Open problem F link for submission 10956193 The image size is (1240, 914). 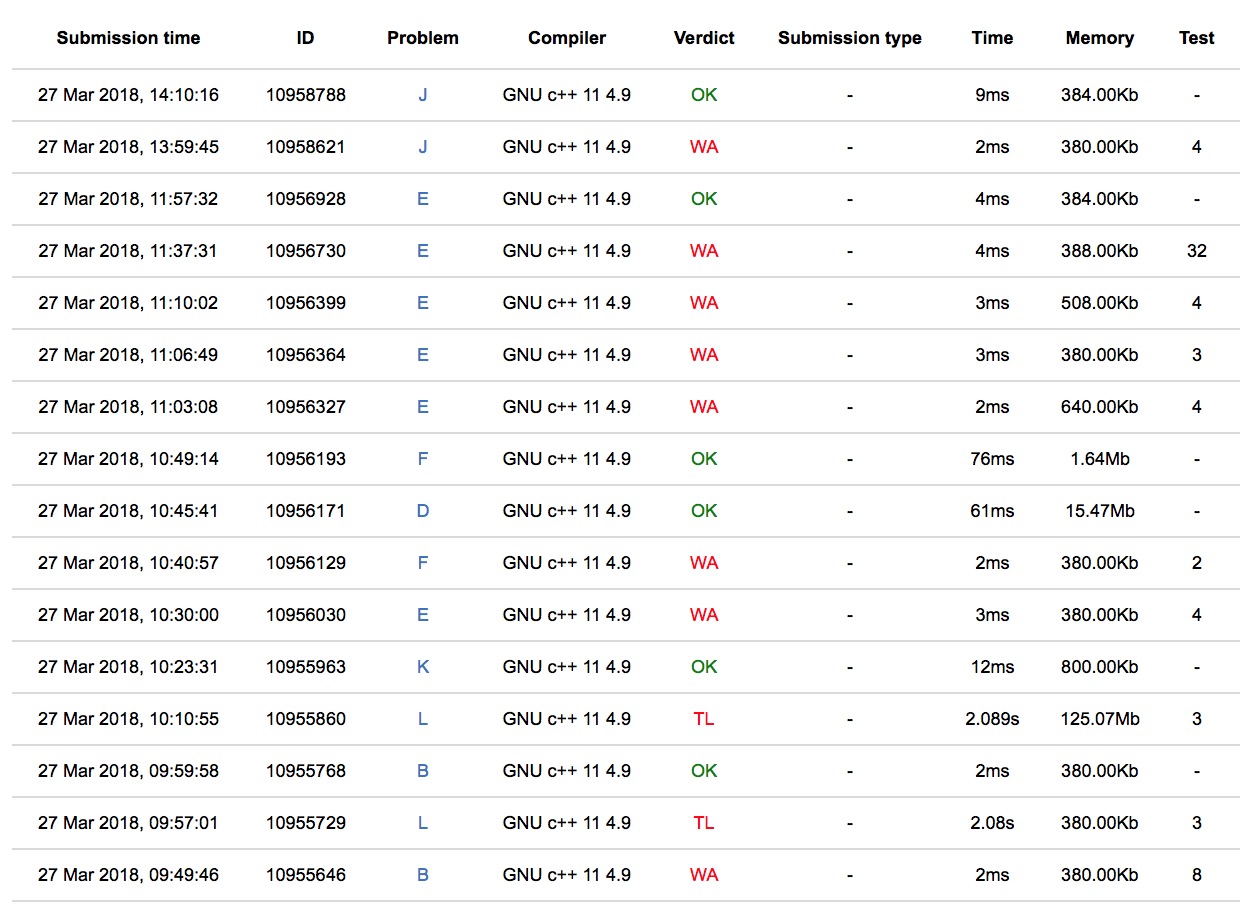422,459
